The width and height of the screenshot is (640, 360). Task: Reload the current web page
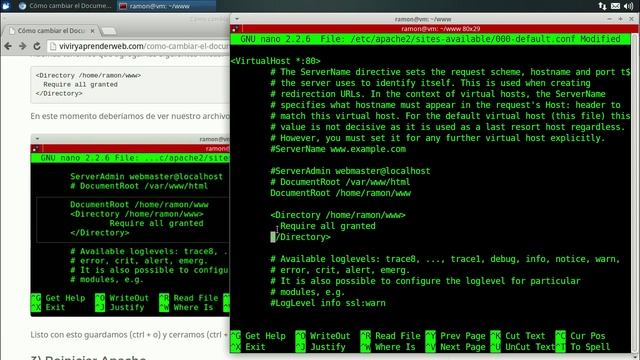[37, 46]
